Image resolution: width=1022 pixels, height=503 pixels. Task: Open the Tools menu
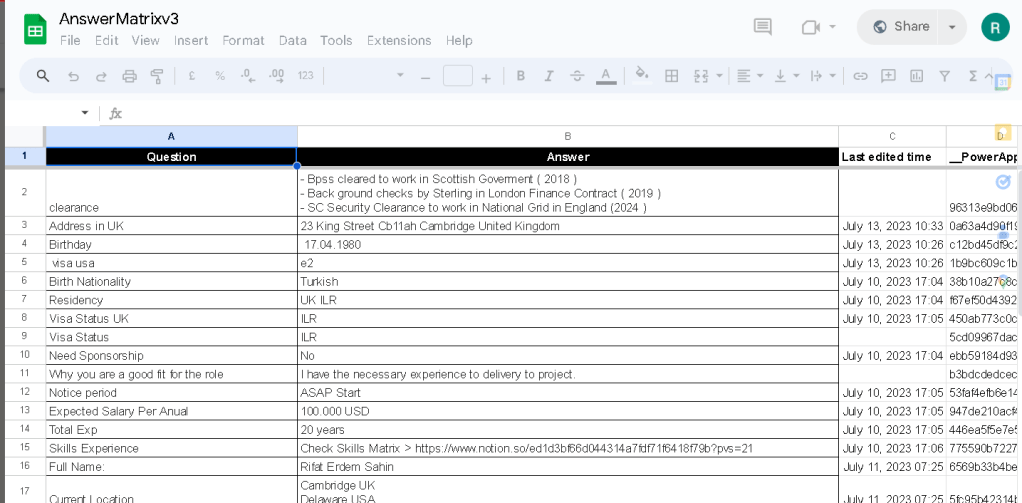(336, 40)
